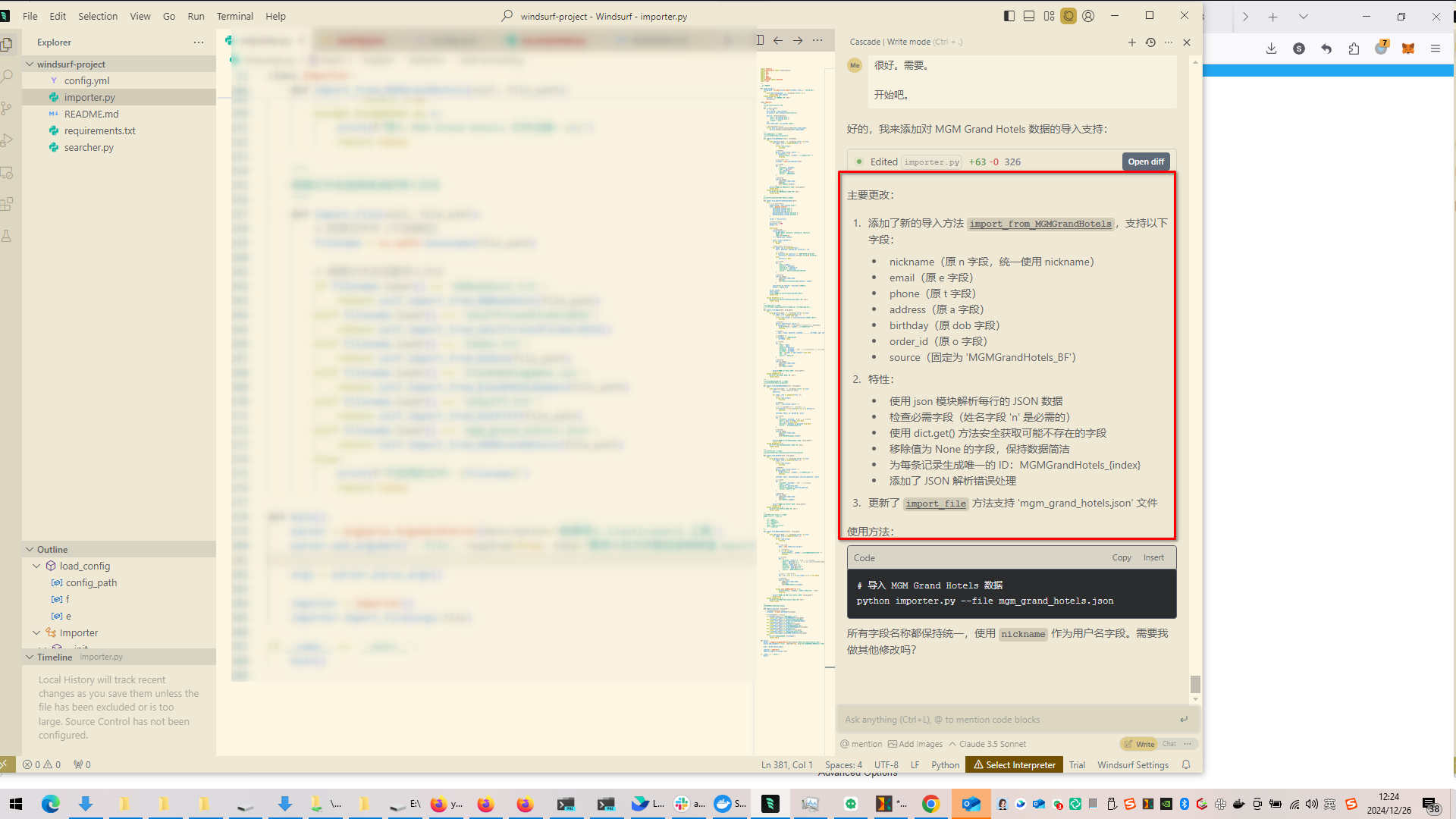Collapse the Outline section
This screenshot has width=1456, height=819.
pos(30,549)
